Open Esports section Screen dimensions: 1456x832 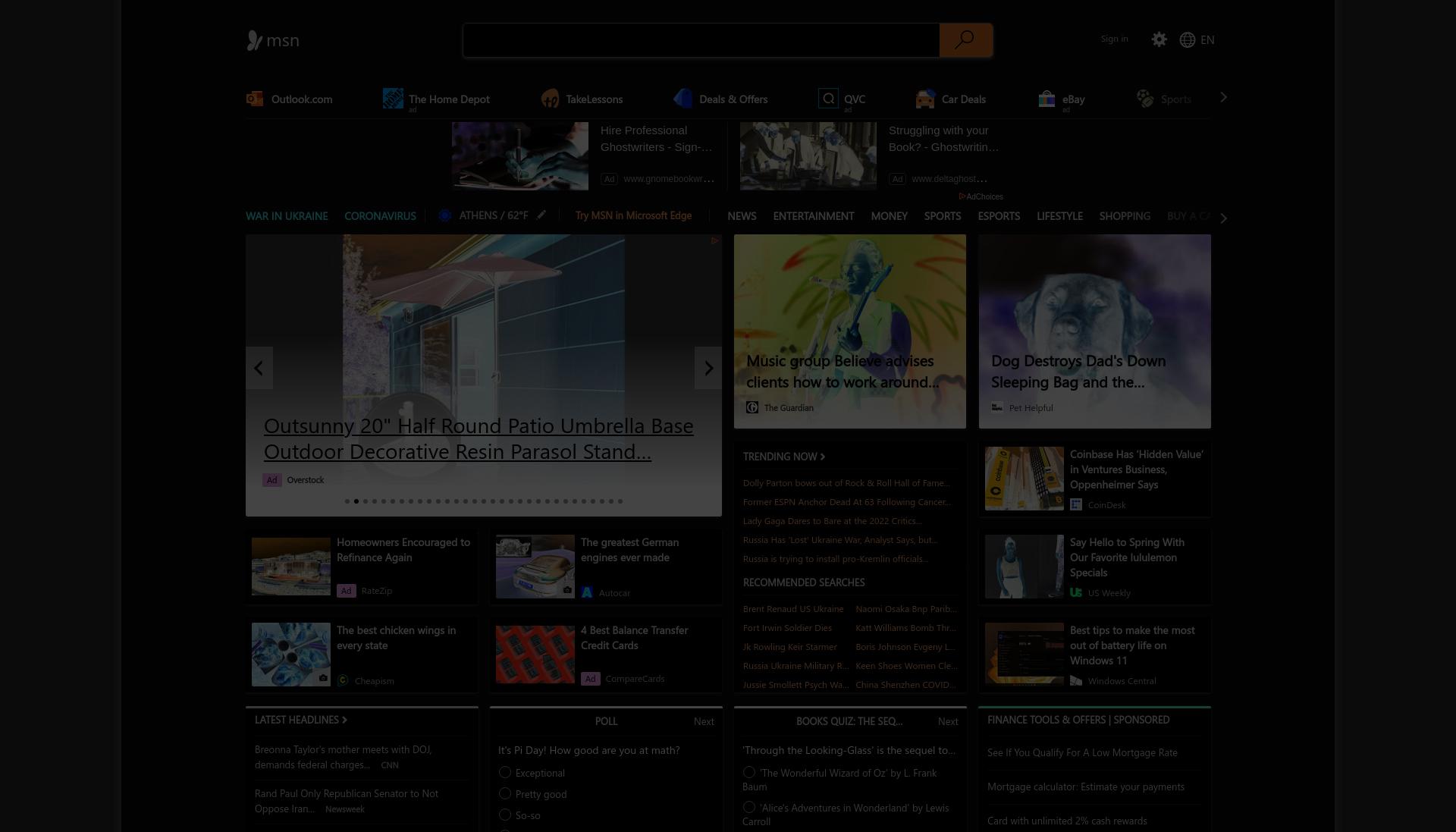[999, 216]
